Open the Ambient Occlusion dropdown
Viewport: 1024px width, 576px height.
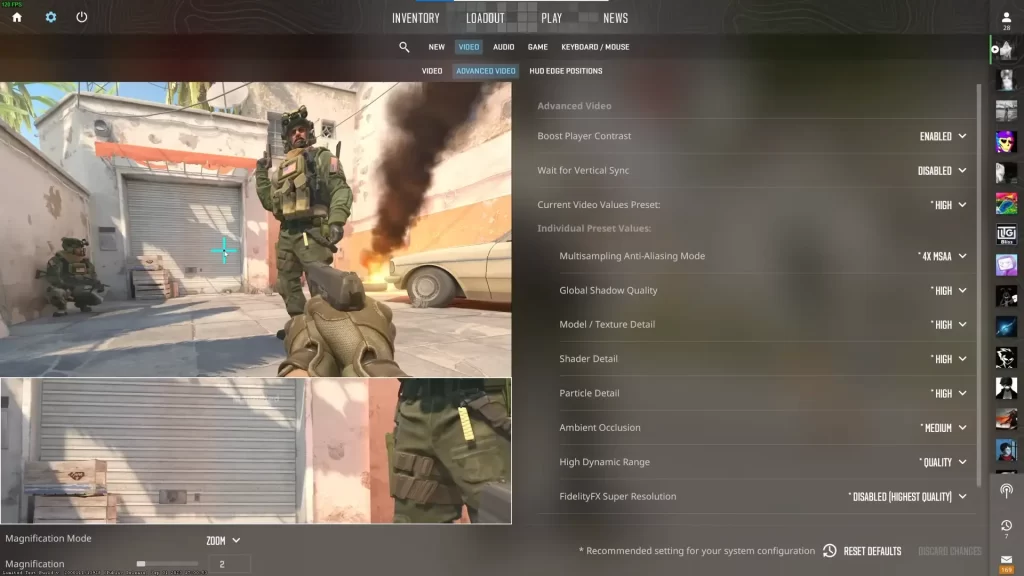tap(944, 428)
